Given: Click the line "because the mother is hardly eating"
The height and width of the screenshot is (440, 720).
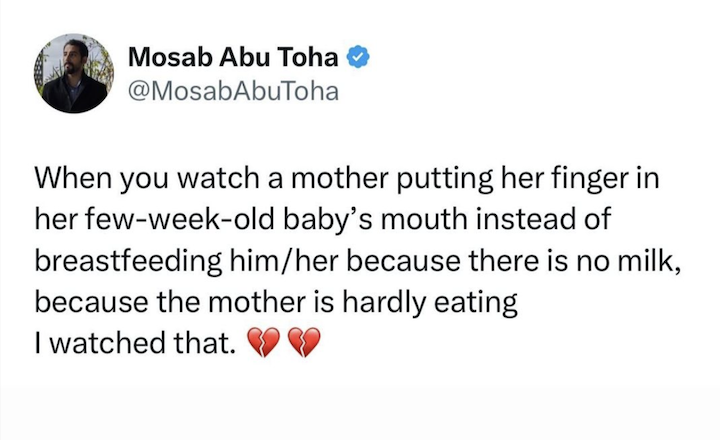Looking at the screenshot, I should coord(276,305).
